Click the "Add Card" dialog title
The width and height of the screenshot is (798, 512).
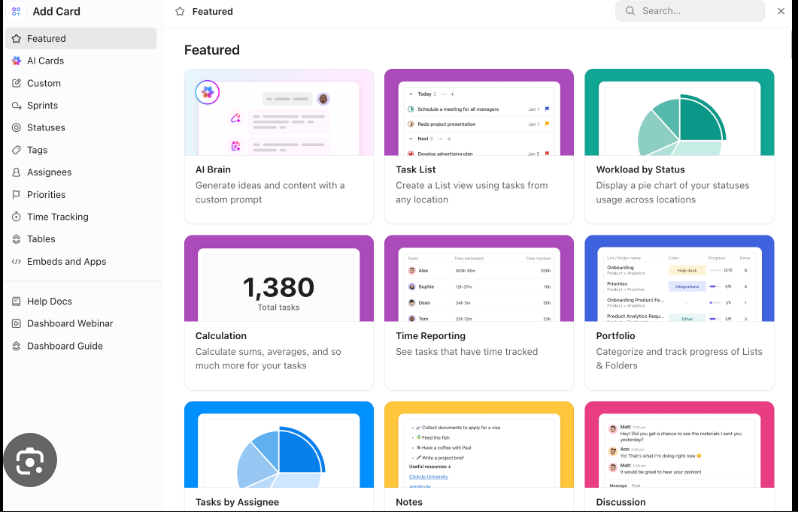(56, 11)
